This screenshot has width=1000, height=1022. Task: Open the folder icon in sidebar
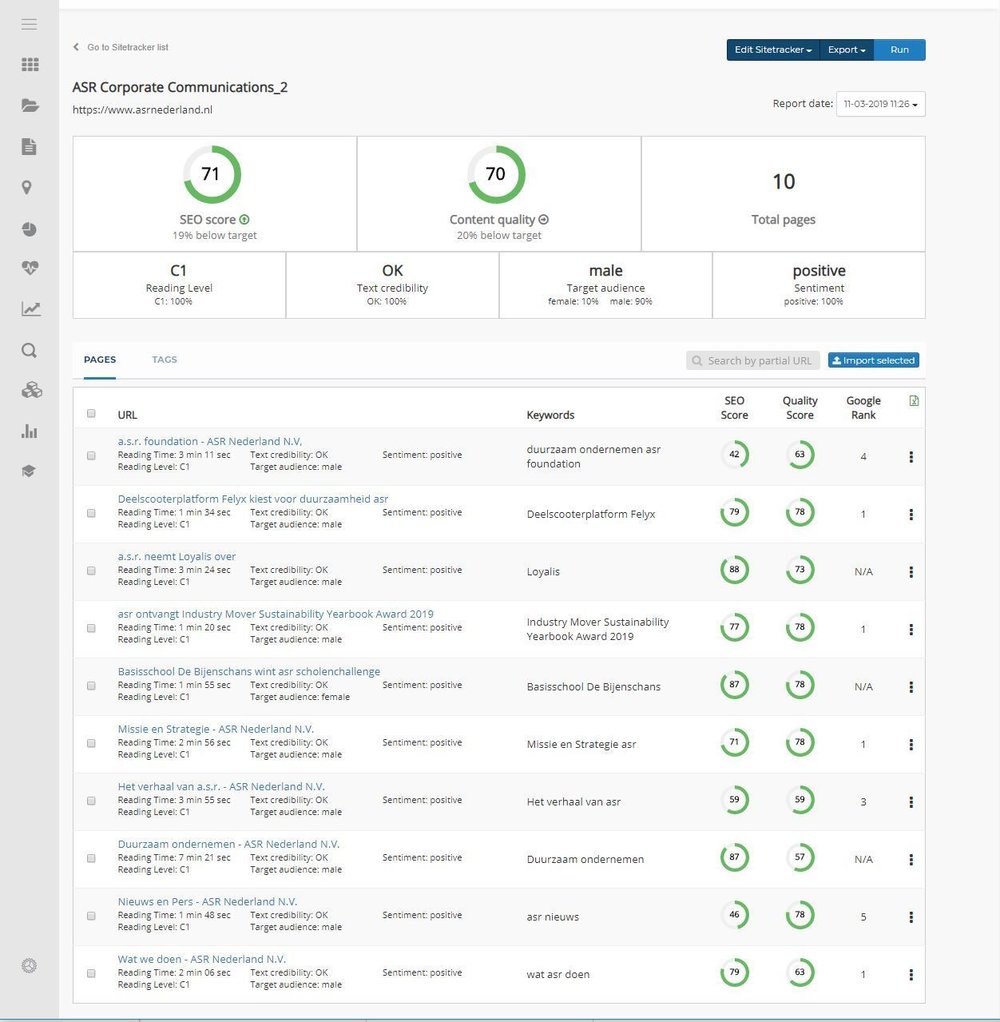(30, 106)
